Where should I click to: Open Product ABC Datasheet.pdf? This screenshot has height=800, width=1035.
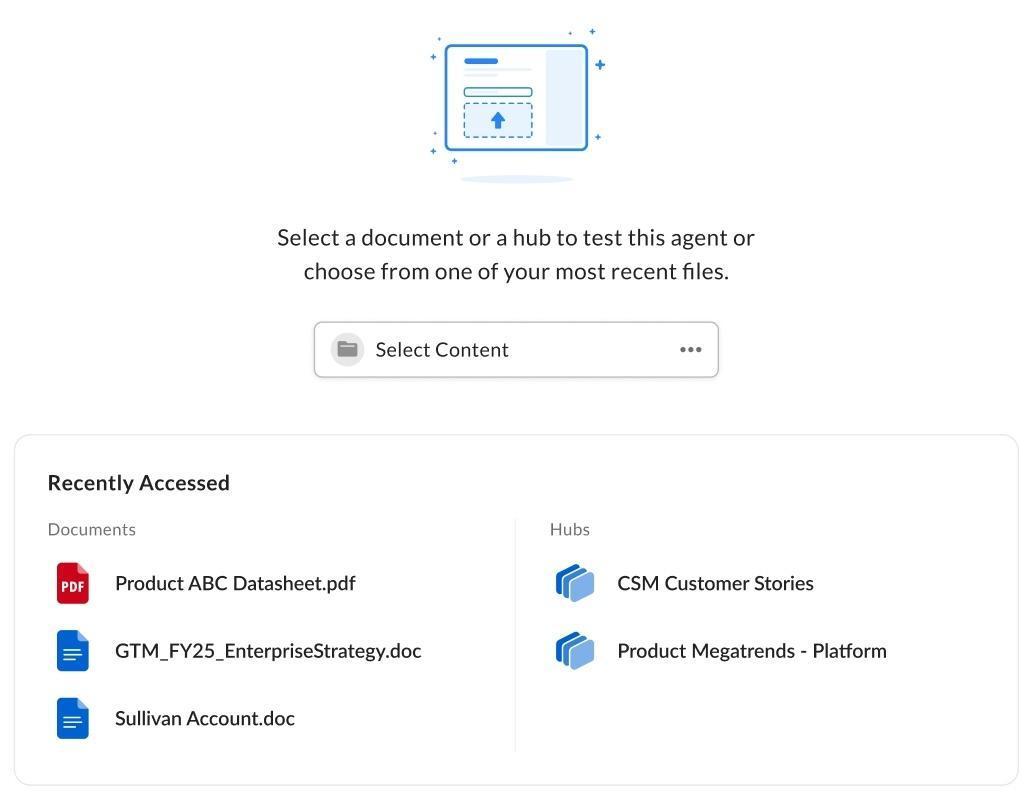(235, 584)
